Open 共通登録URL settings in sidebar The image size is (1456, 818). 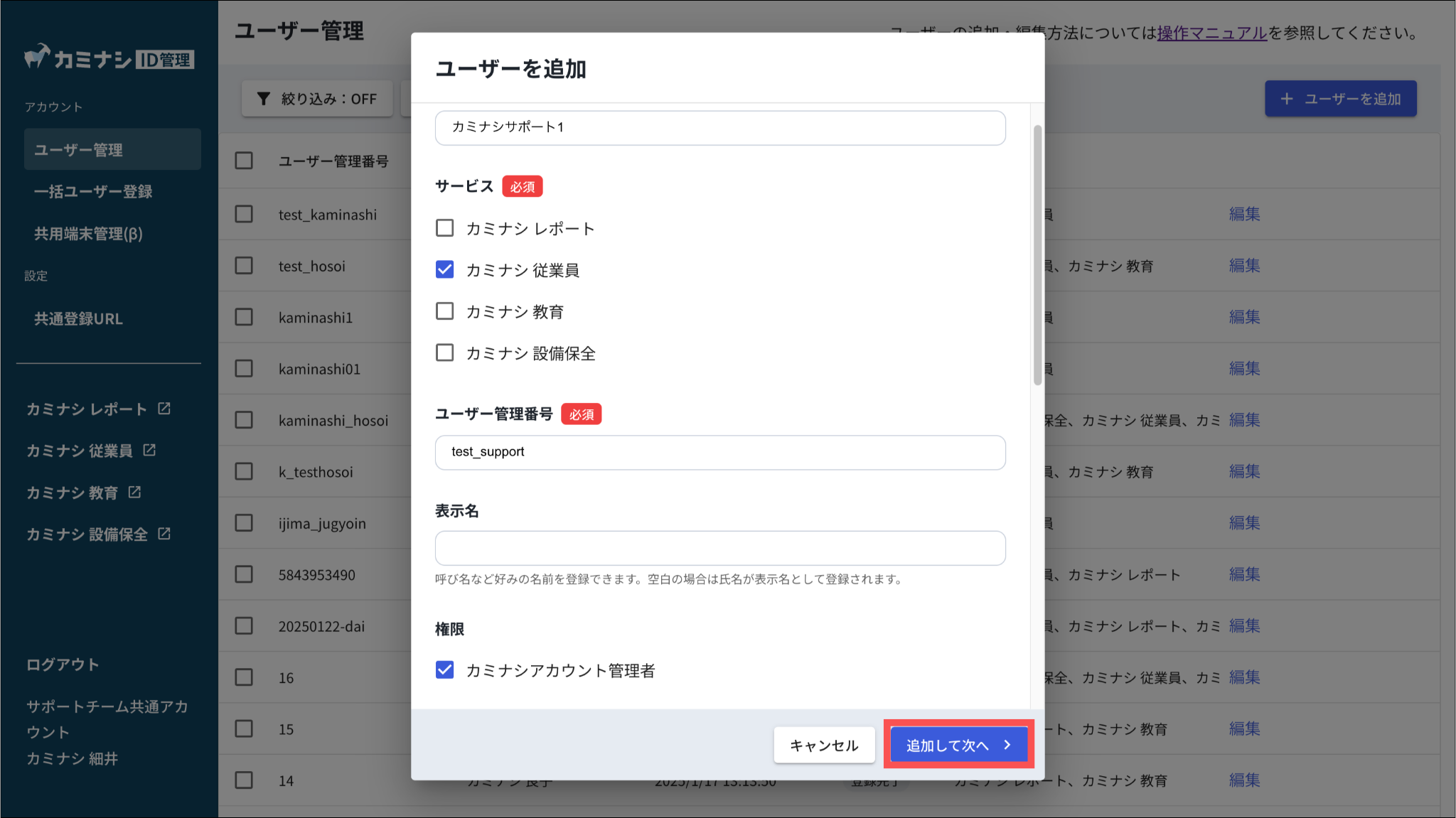[x=79, y=318]
